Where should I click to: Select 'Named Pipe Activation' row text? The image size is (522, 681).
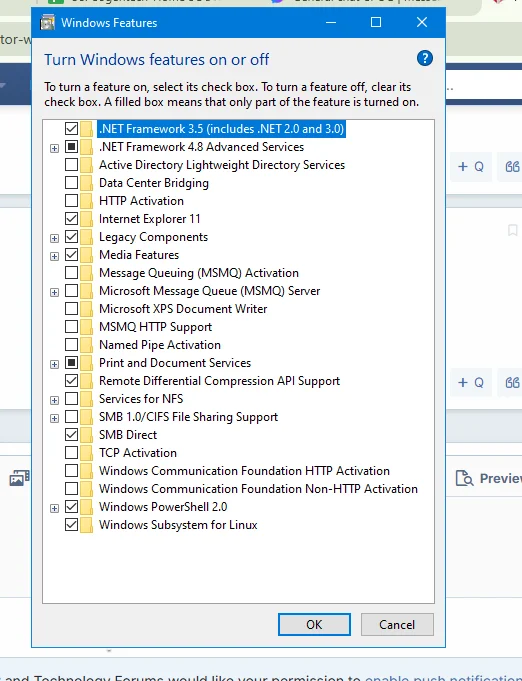[x=160, y=345]
